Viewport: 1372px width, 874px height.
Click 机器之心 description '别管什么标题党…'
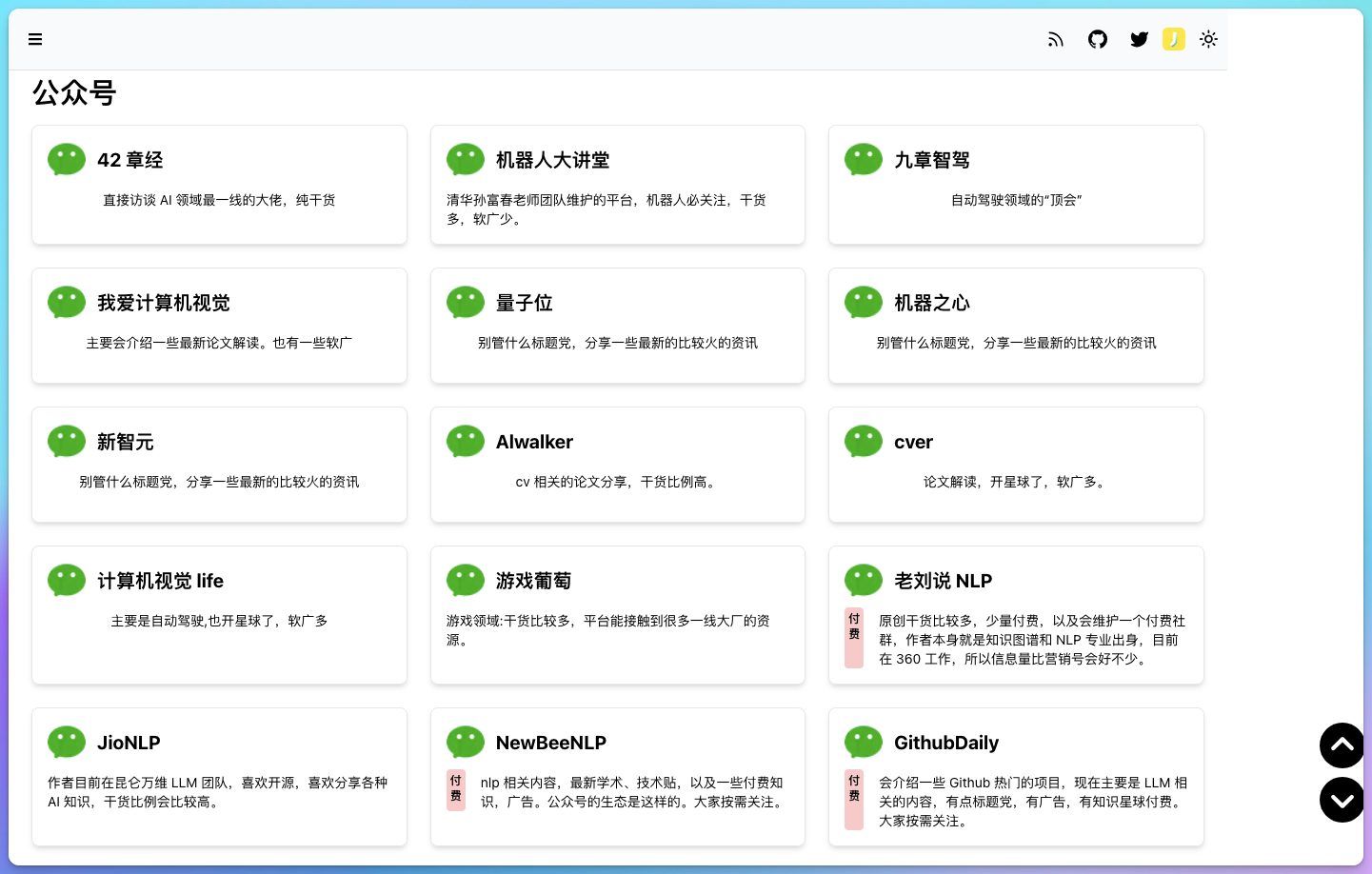point(1016,343)
